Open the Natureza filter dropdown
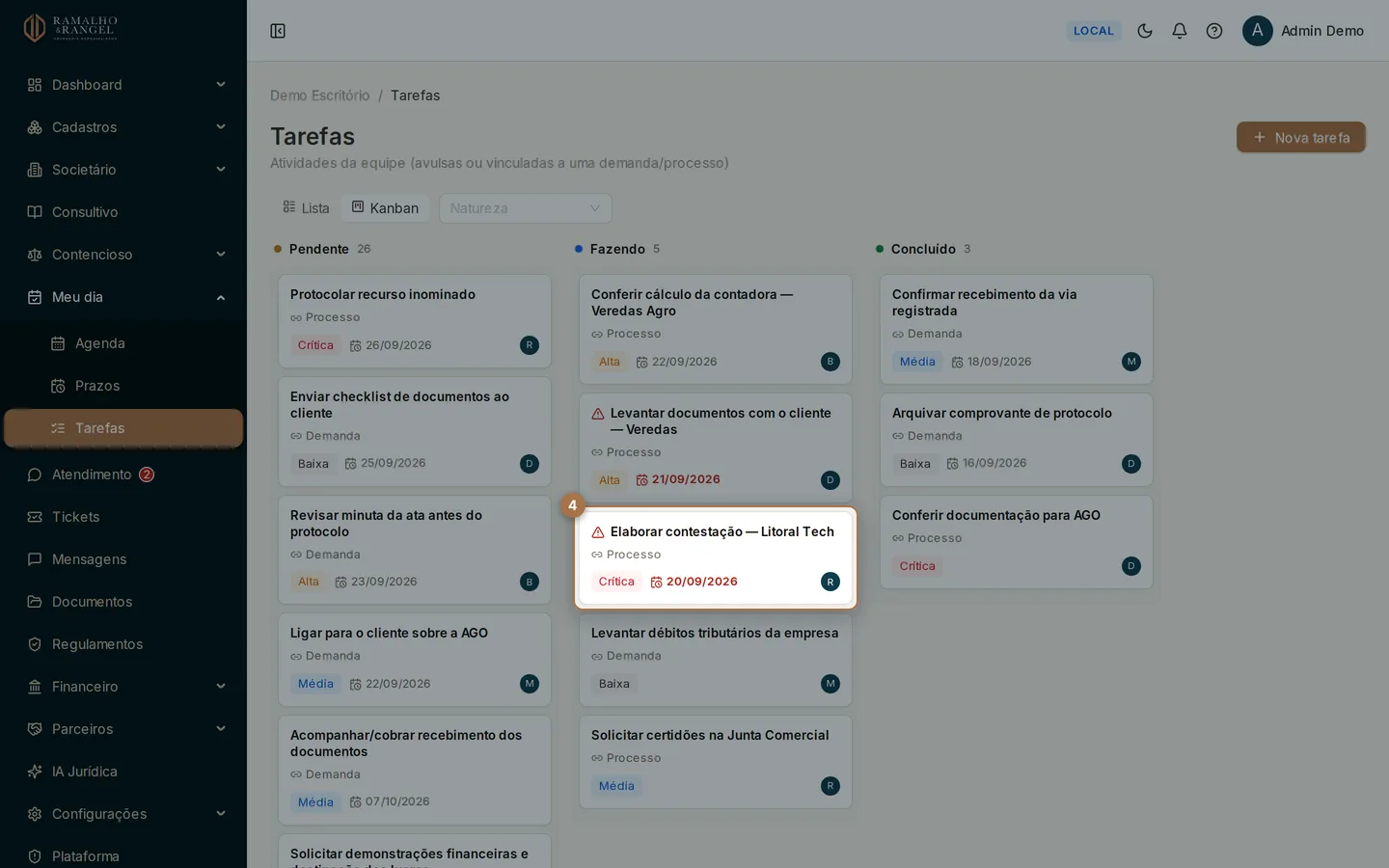1389x868 pixels. point(526,208)
